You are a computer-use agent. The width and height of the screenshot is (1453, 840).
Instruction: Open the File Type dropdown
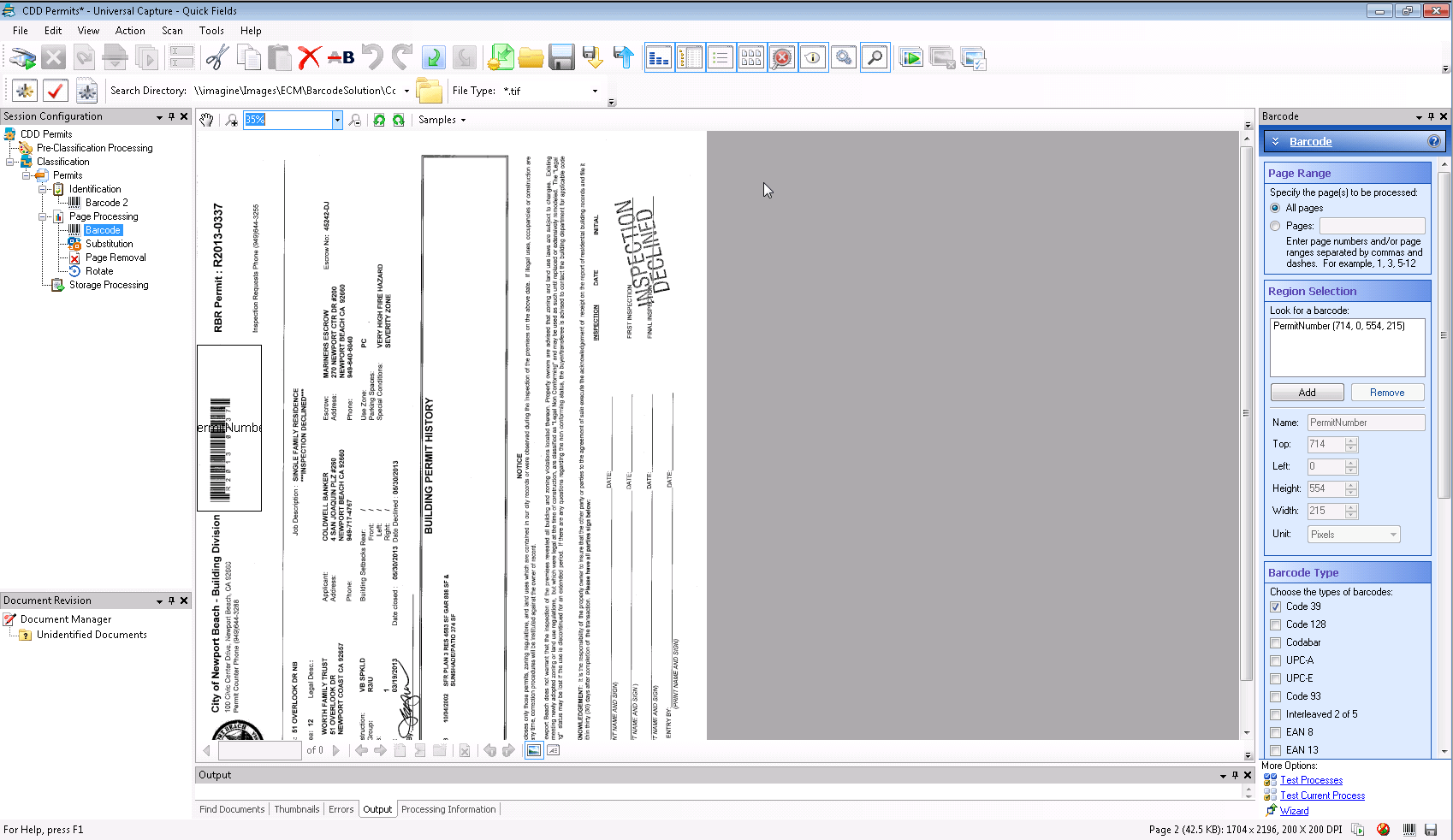point(595,92)
